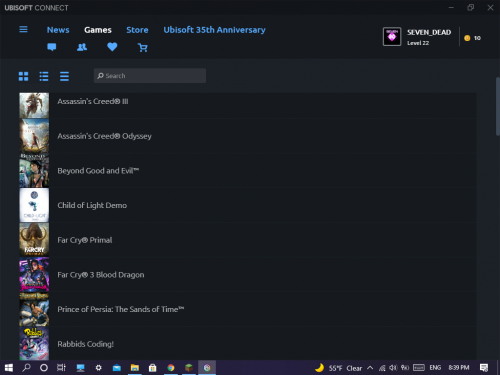Image resolution: width=500 pixels, height=375 pixels.
Task: Open the hamburger menu
Action: pyautogui.click(x=23, y=29)
